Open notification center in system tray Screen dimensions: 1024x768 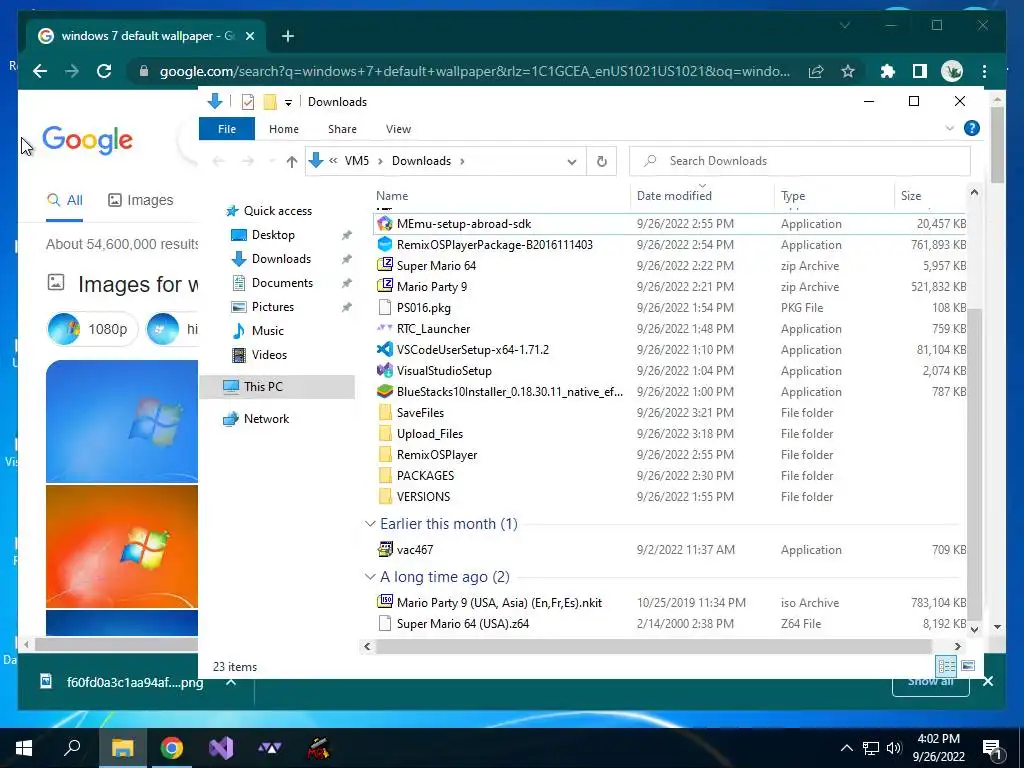[x=992, y=748]
